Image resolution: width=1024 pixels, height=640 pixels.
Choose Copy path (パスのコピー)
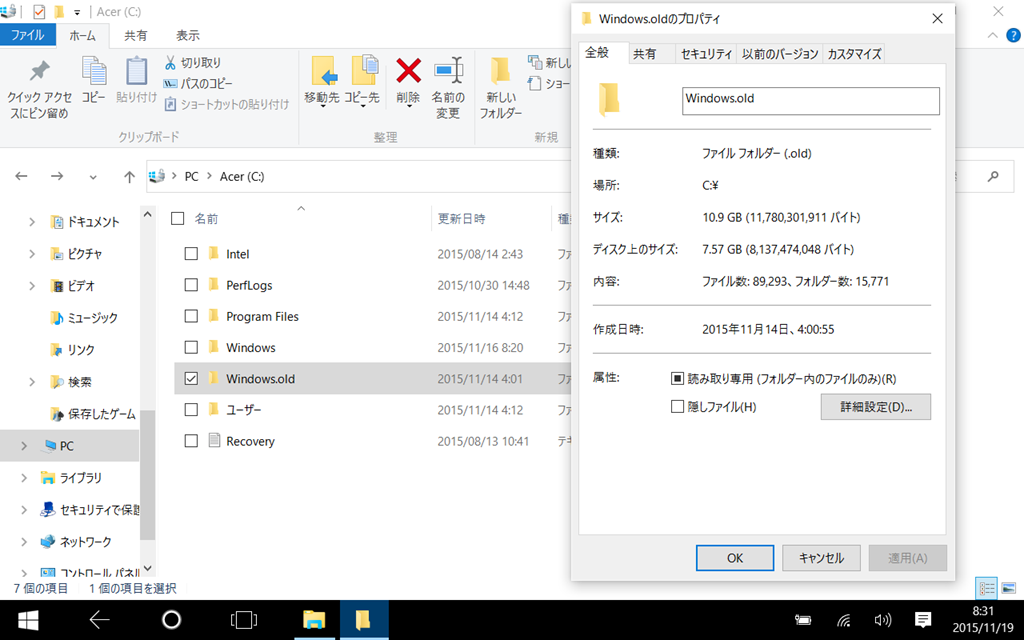pyautogui.click(x=199, y=84)
